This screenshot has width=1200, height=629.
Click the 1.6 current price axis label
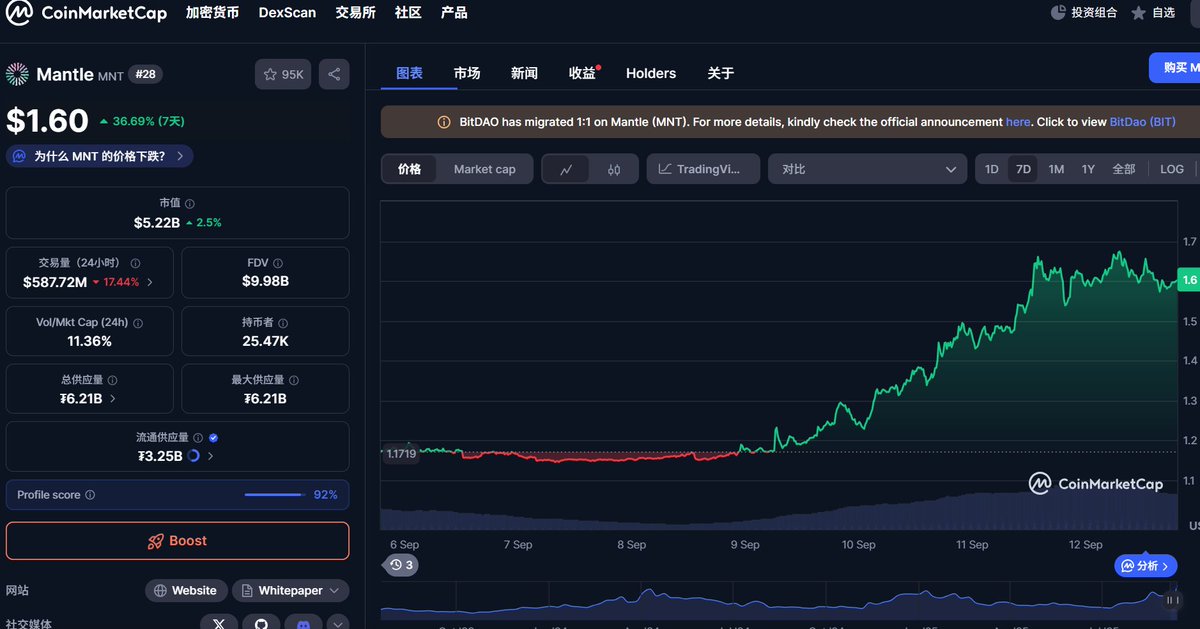(x=1188, y=281)
